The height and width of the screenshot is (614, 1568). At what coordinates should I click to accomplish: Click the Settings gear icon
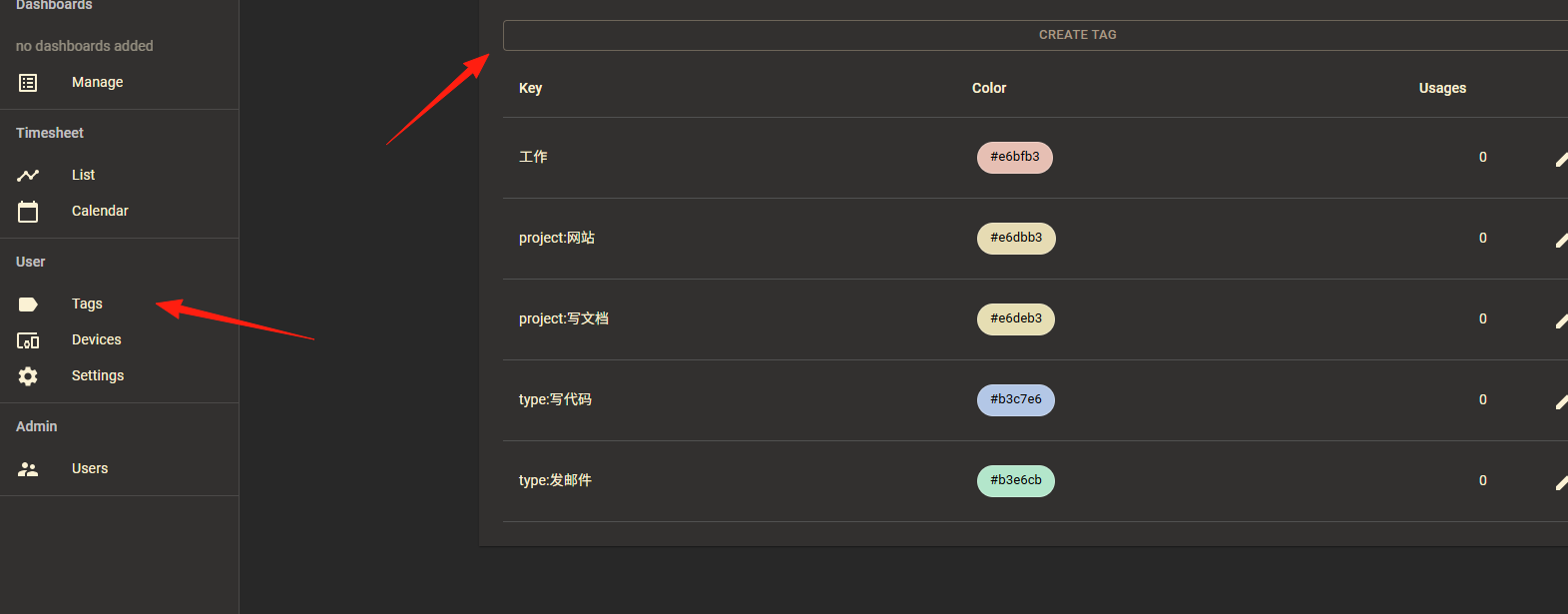(28, 376)
